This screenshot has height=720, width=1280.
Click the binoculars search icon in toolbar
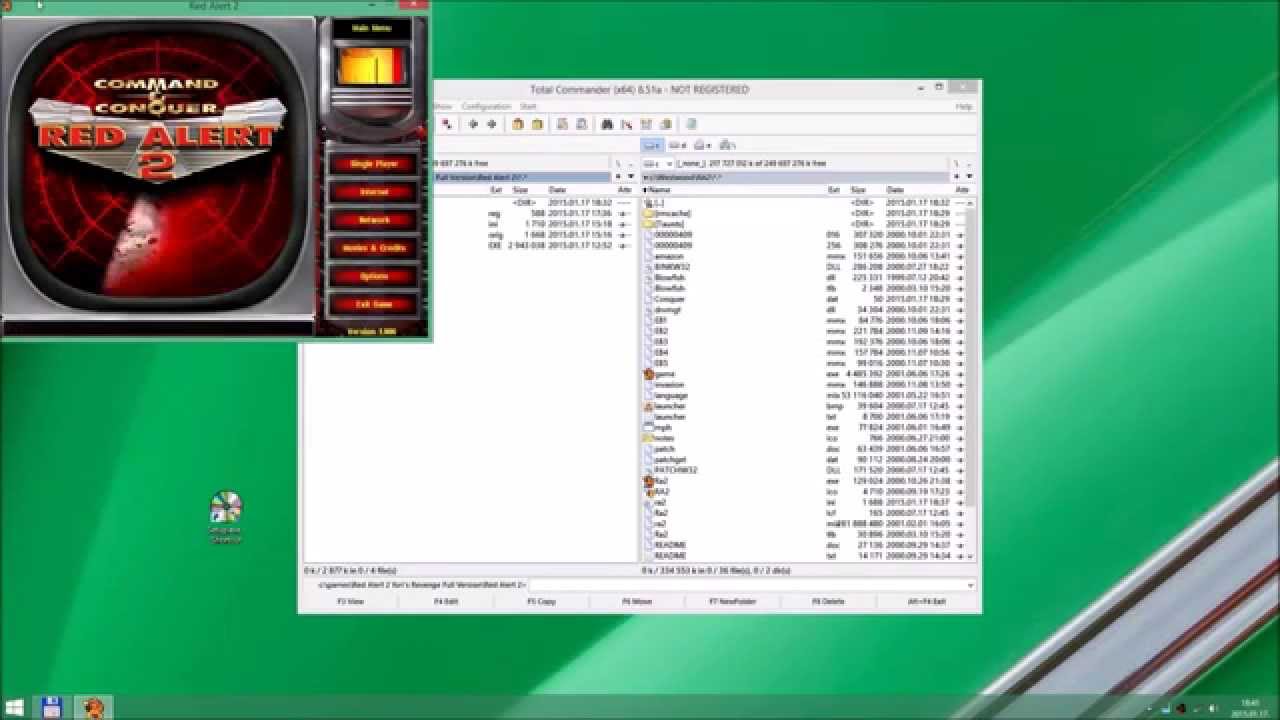click(606, 124)
